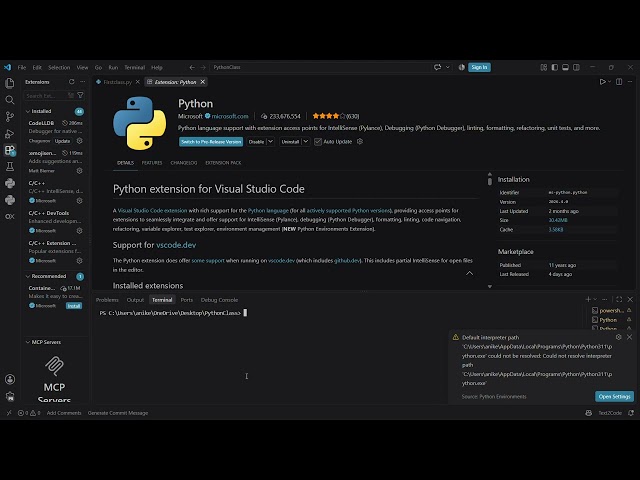This screenshot has height=480, width=640.
Task: Open the Selection menu
Action: pos(59,67)
